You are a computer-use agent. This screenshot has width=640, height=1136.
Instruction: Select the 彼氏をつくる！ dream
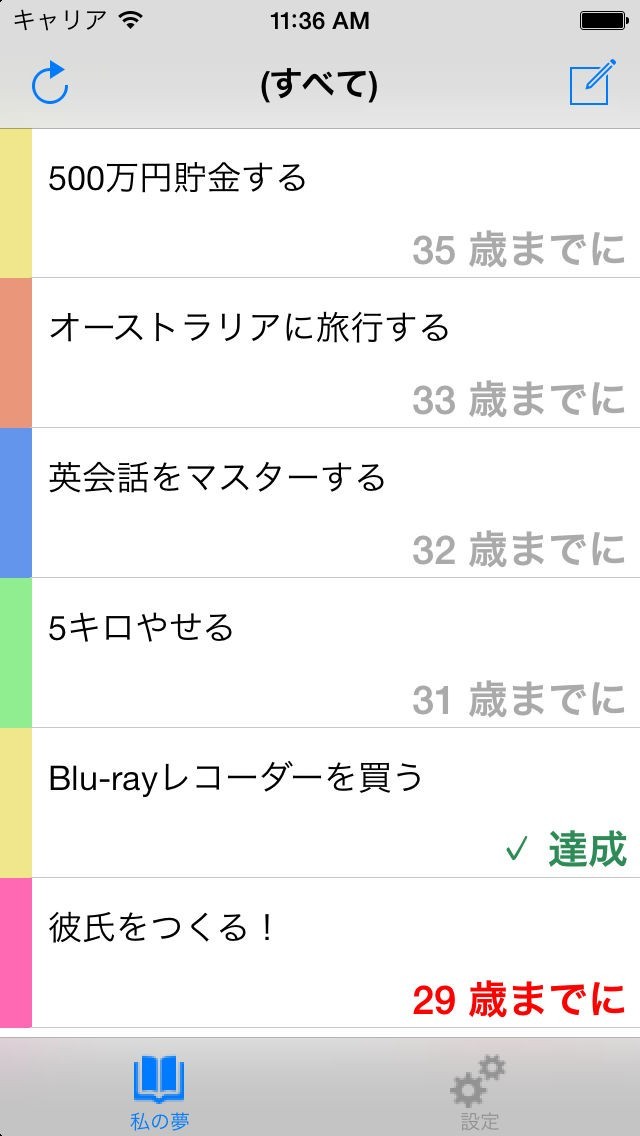click(162, 929)
